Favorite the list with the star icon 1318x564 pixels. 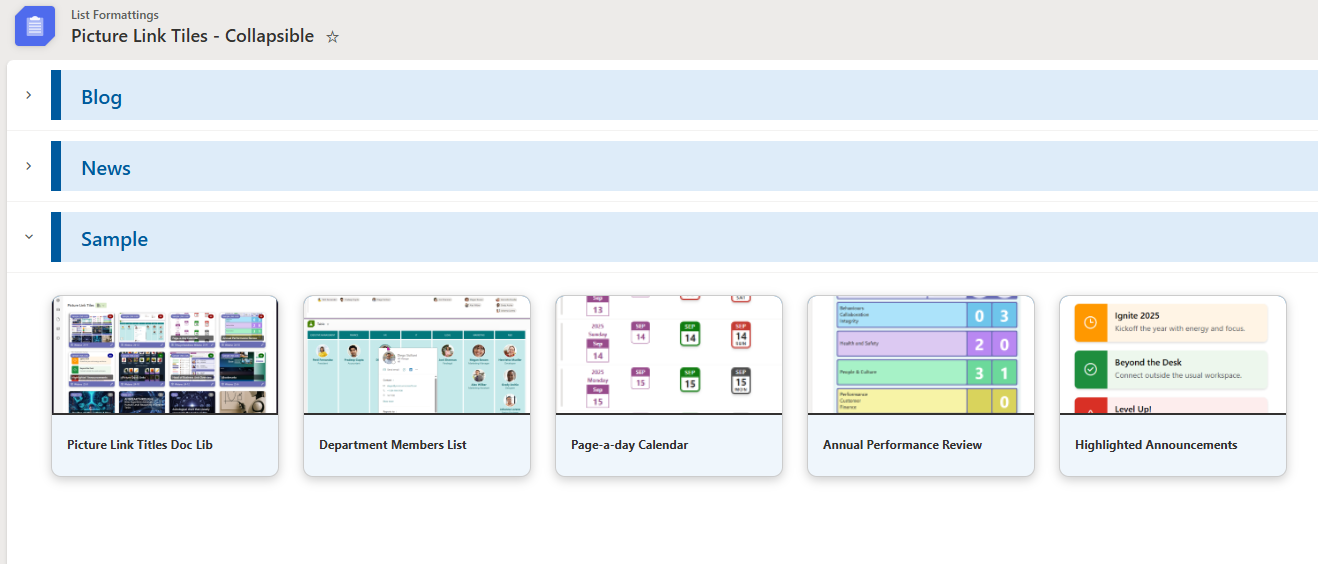pyautogui.click(x=333, y=37)
